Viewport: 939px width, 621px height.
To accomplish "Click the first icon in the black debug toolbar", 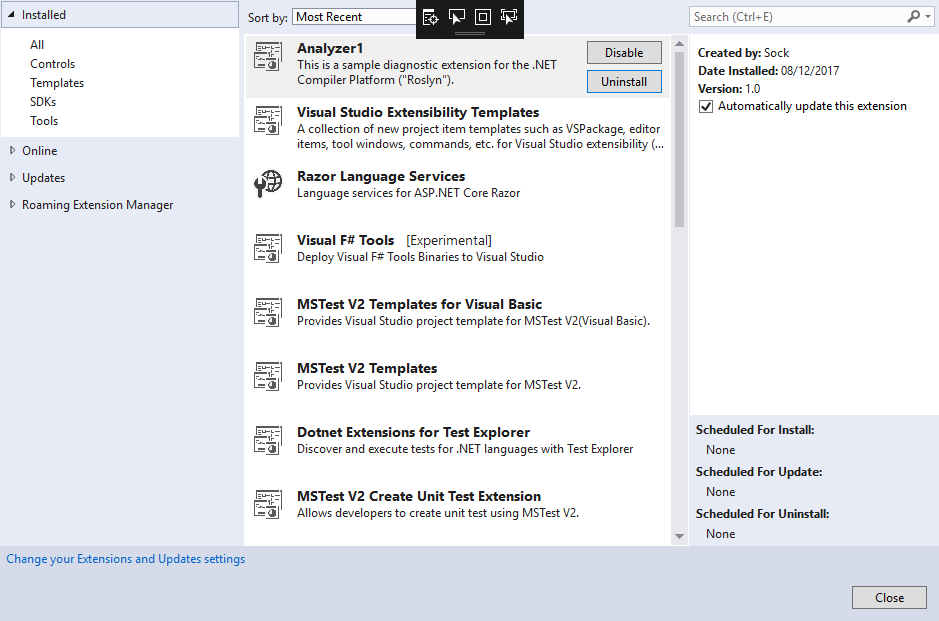I will [431, 17].
